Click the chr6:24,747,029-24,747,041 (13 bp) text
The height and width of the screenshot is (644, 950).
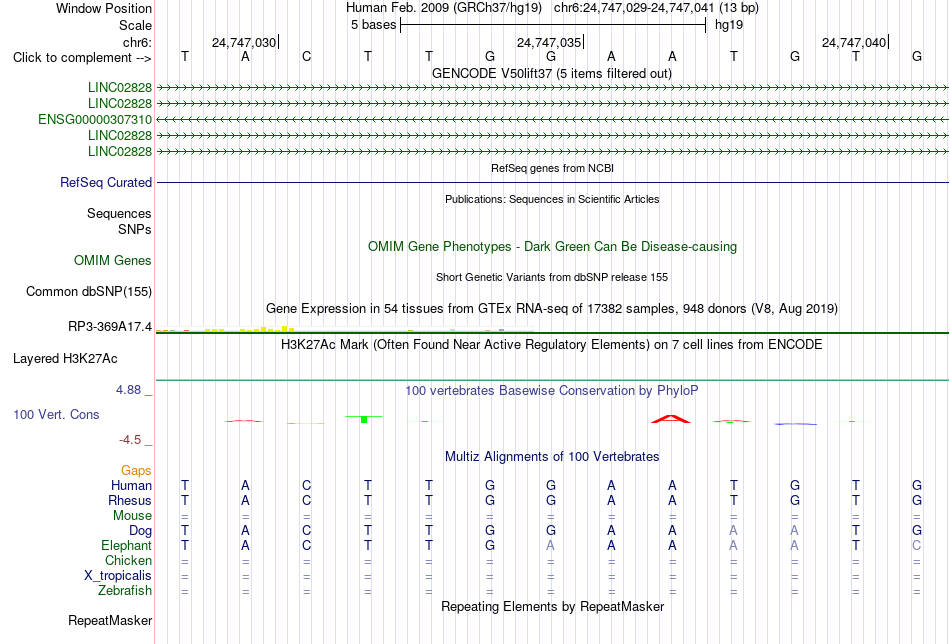[x=656, y=8]
